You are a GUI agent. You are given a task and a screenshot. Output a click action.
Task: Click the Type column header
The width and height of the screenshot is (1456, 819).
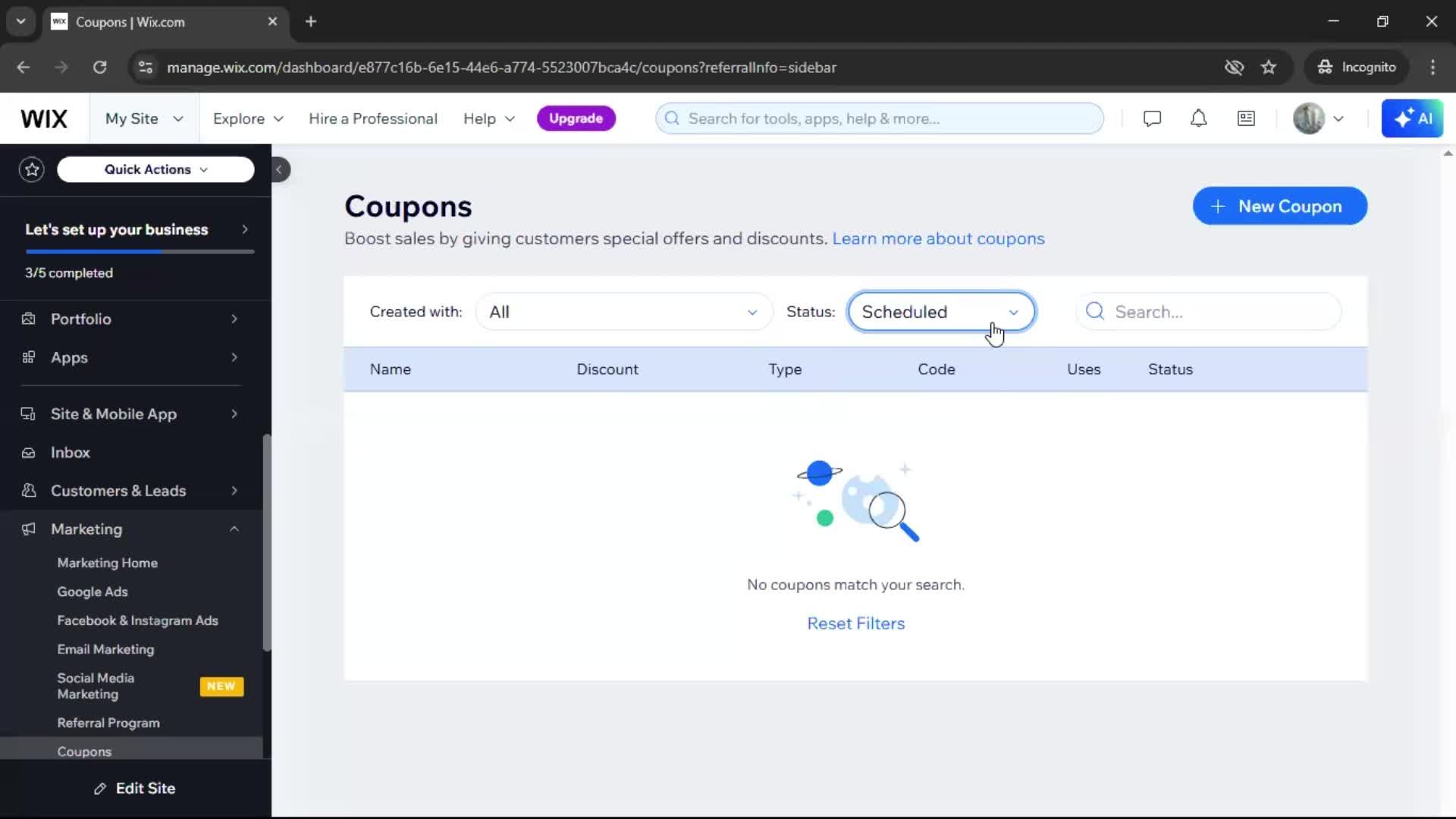click(x=785, y=369)
